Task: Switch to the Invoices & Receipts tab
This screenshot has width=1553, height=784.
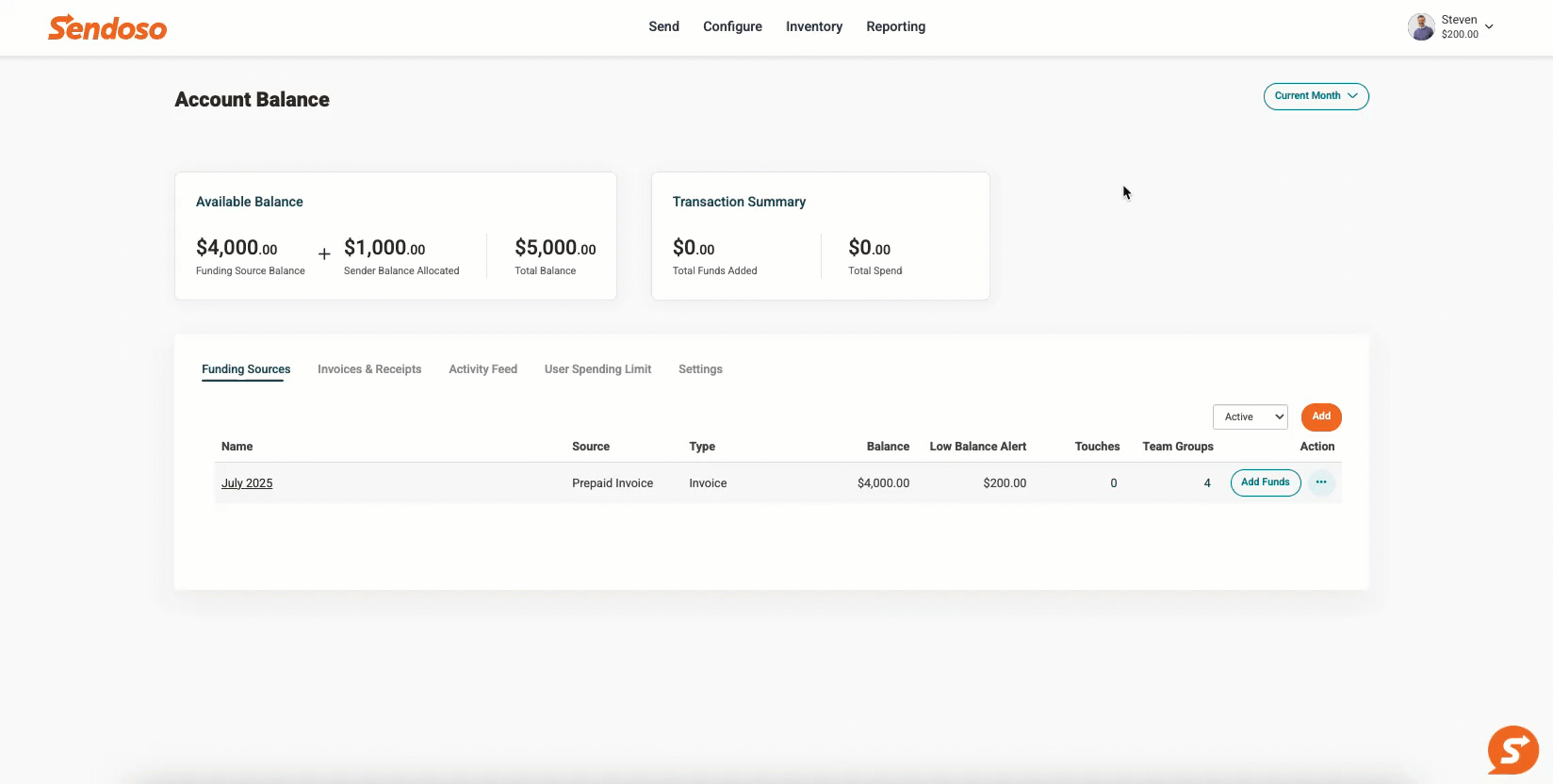Action: tap(369, 369)
